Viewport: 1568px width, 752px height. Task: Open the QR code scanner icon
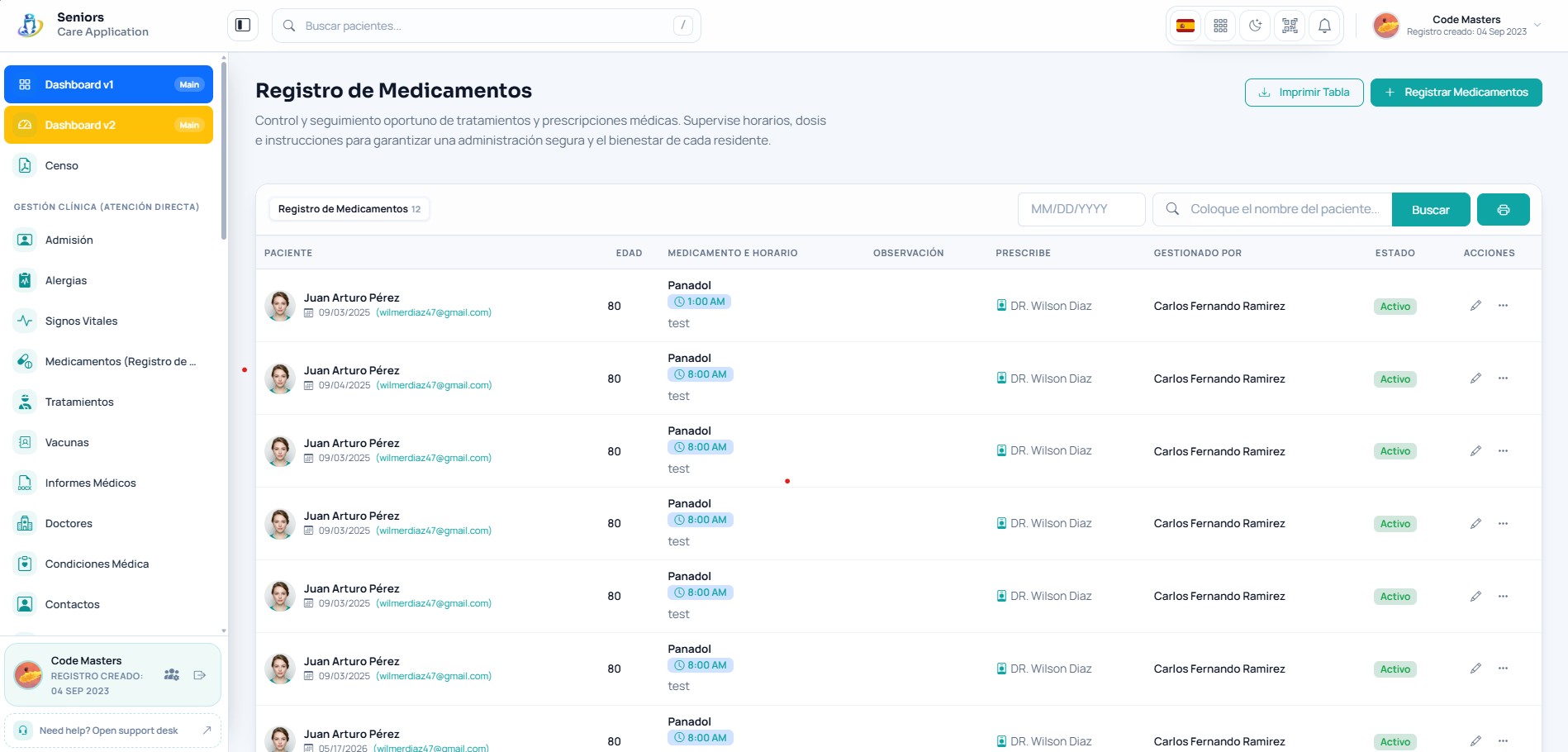(1290, 26)
